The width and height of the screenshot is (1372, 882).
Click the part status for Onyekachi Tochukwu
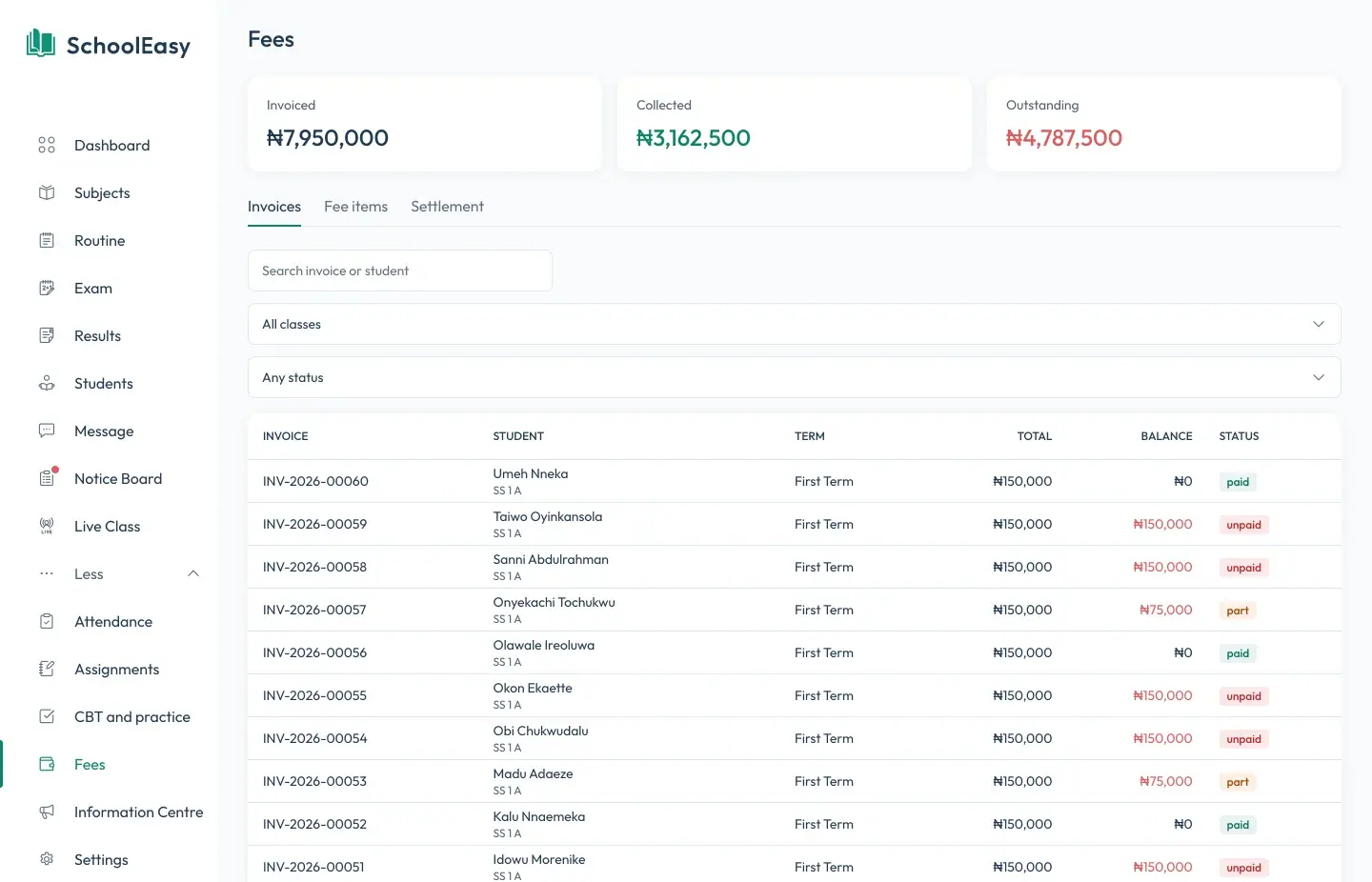1238,611
